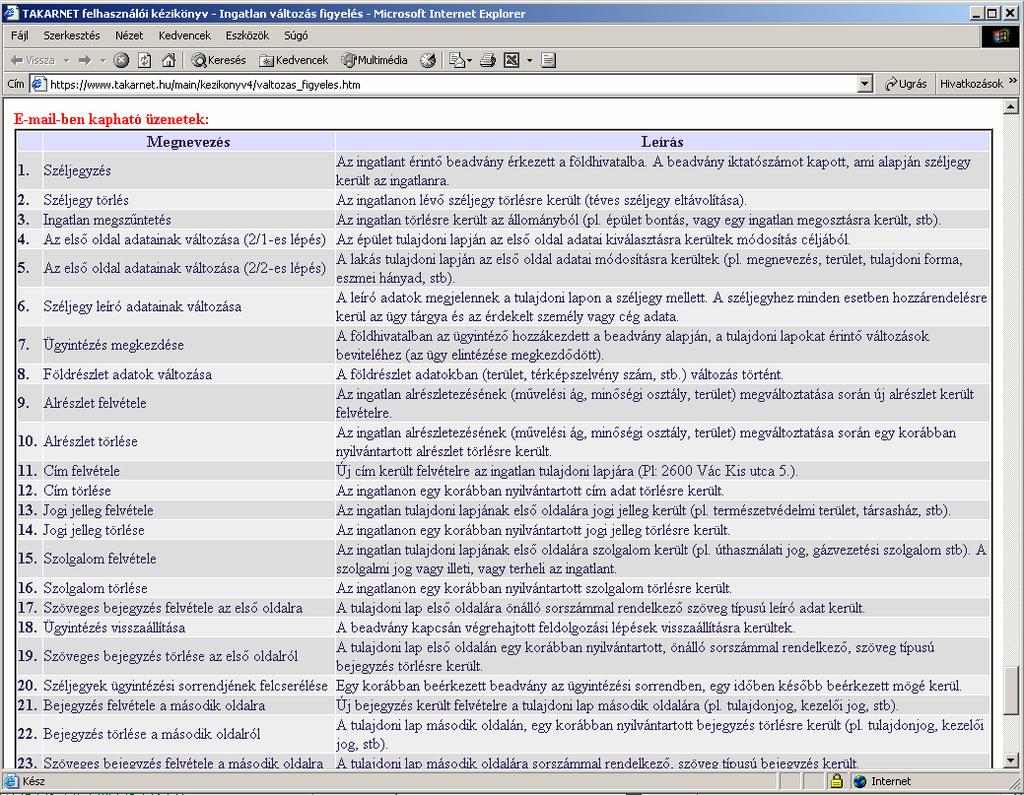Go to the Home page icon
The height and width of the screenshot is (795, 1024).
pyautogui.click(x=168, y=61)
